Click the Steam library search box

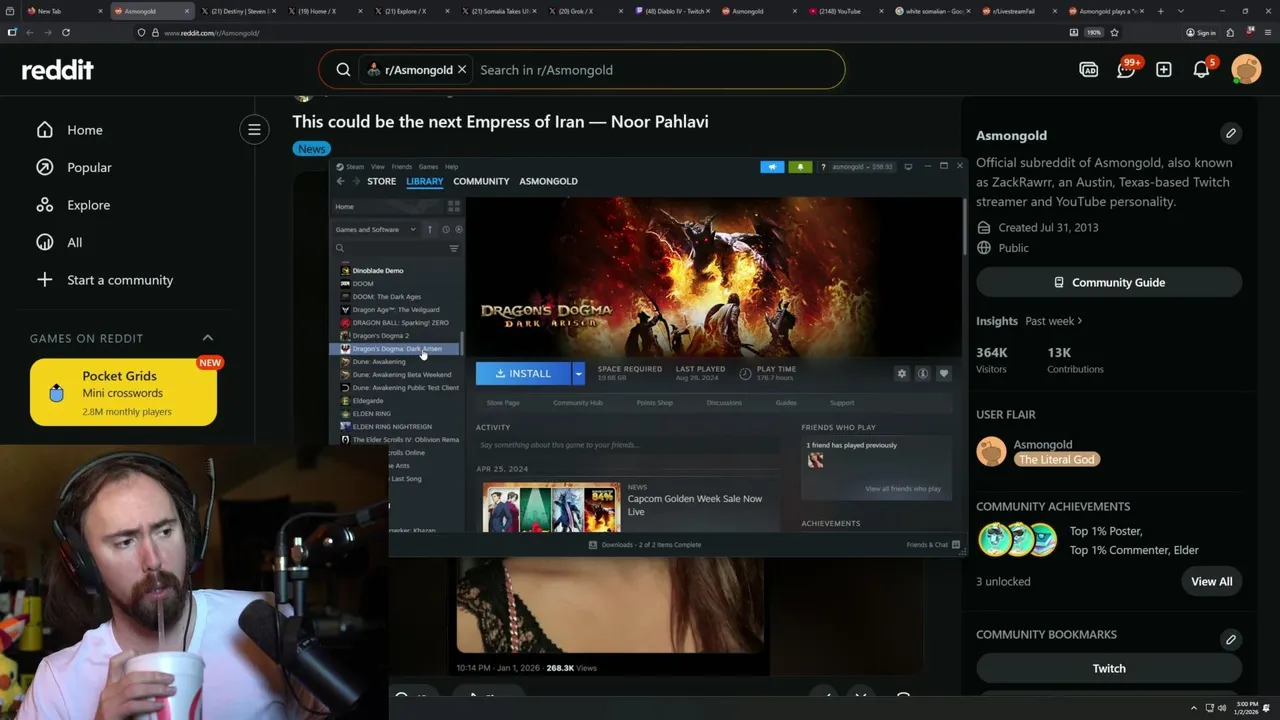tap(390, 248)
